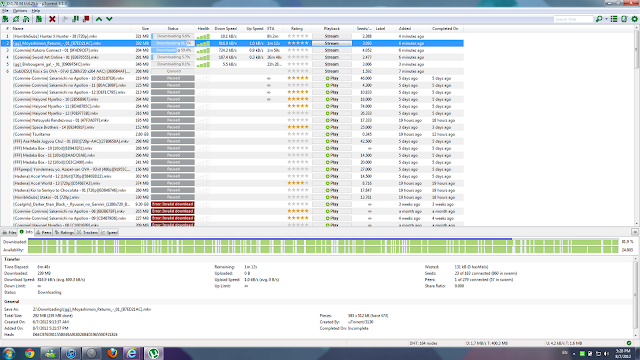Viewport: 640px width, 360px height.
Task: Click star rating of Hunter X Hunter
Action: [298, 36]
